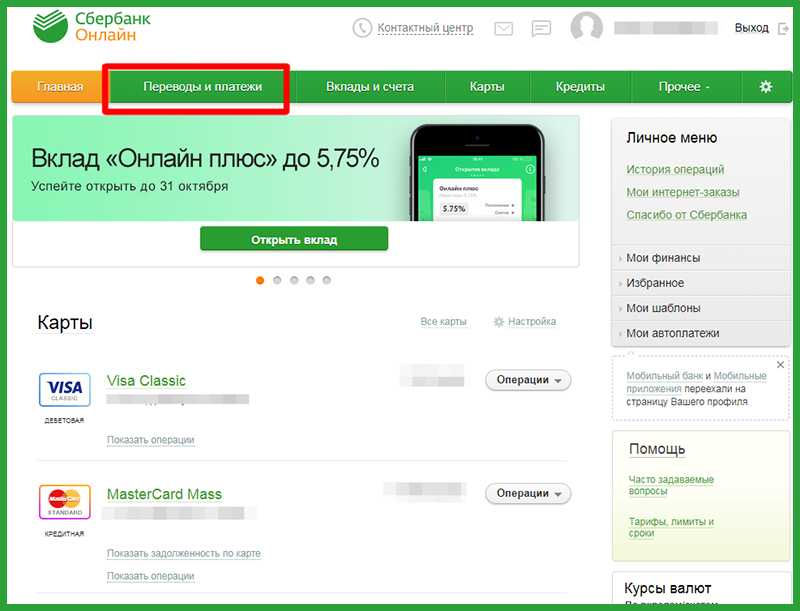Click the Visa Classic card logo
This screenshot has width=800, height=611.
(x=65, y=390)
